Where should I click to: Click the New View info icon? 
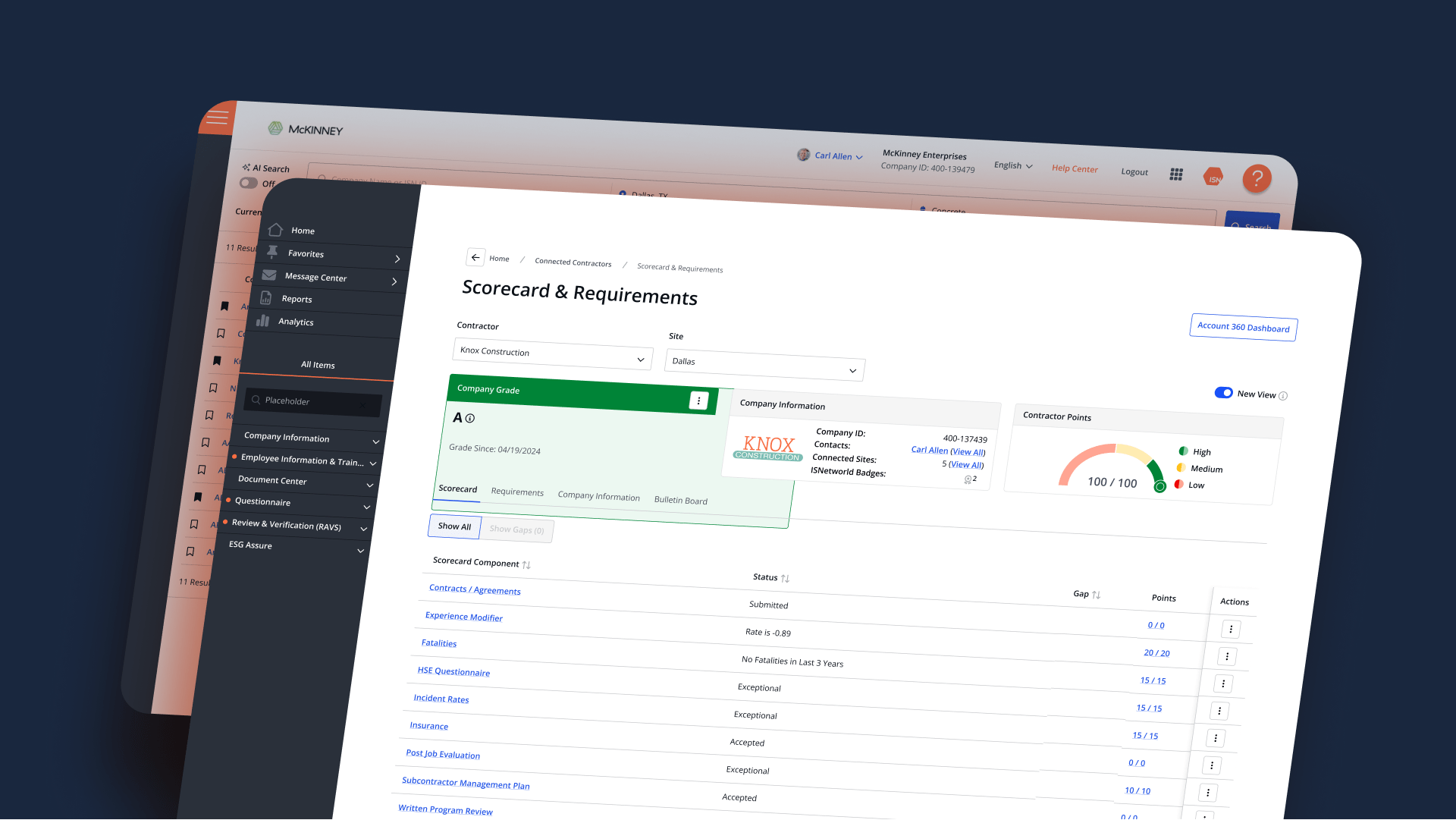click(1283, 396)
